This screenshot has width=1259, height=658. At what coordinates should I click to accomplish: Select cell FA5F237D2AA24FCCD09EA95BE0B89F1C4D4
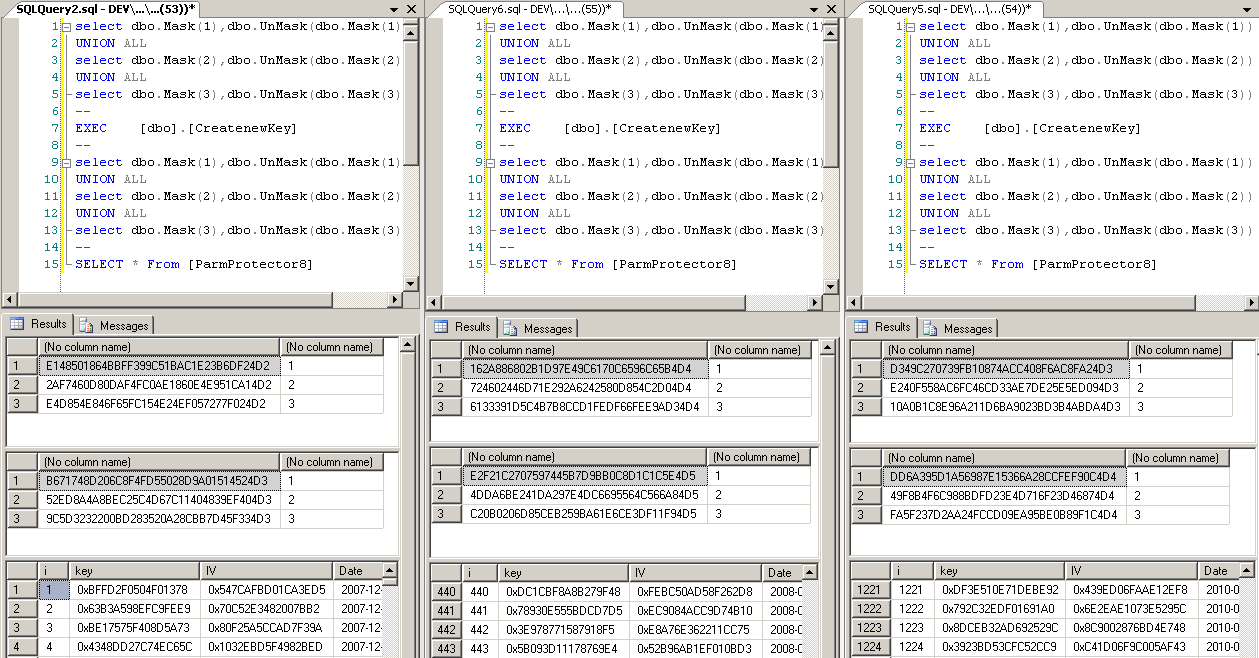[x=1006, y=515]
